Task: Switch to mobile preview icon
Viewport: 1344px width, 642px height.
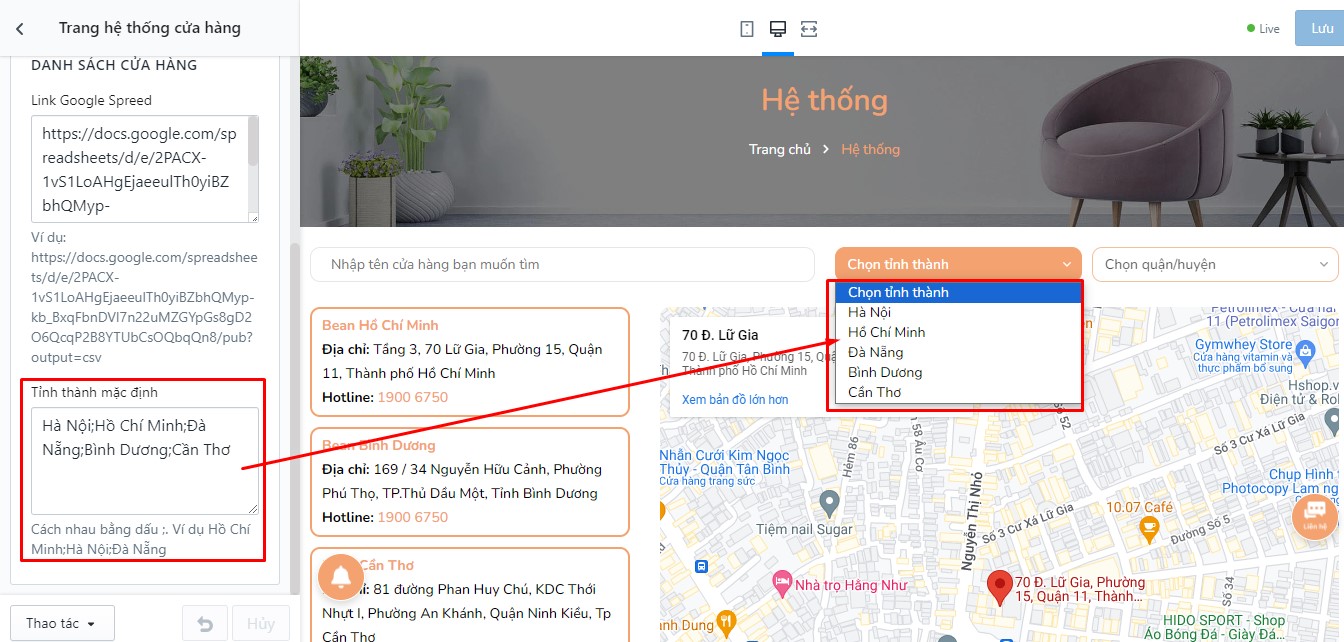Action: 747,29
